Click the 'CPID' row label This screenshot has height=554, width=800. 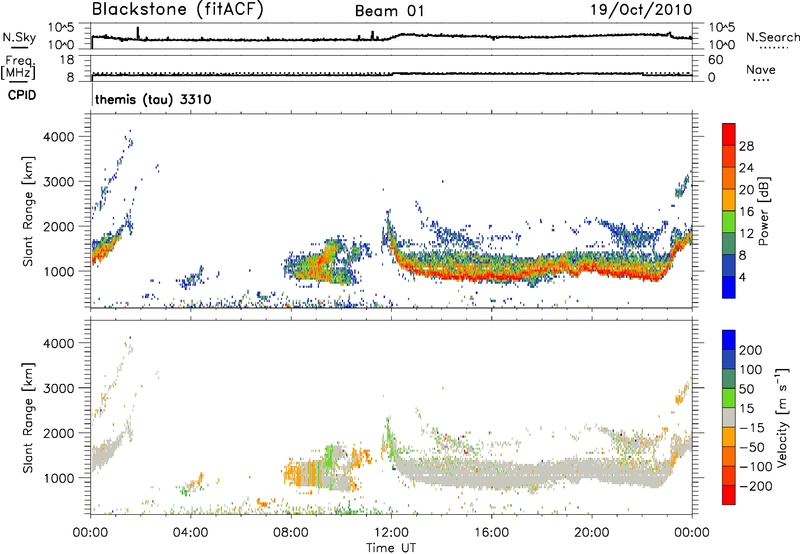click(22, 95)
